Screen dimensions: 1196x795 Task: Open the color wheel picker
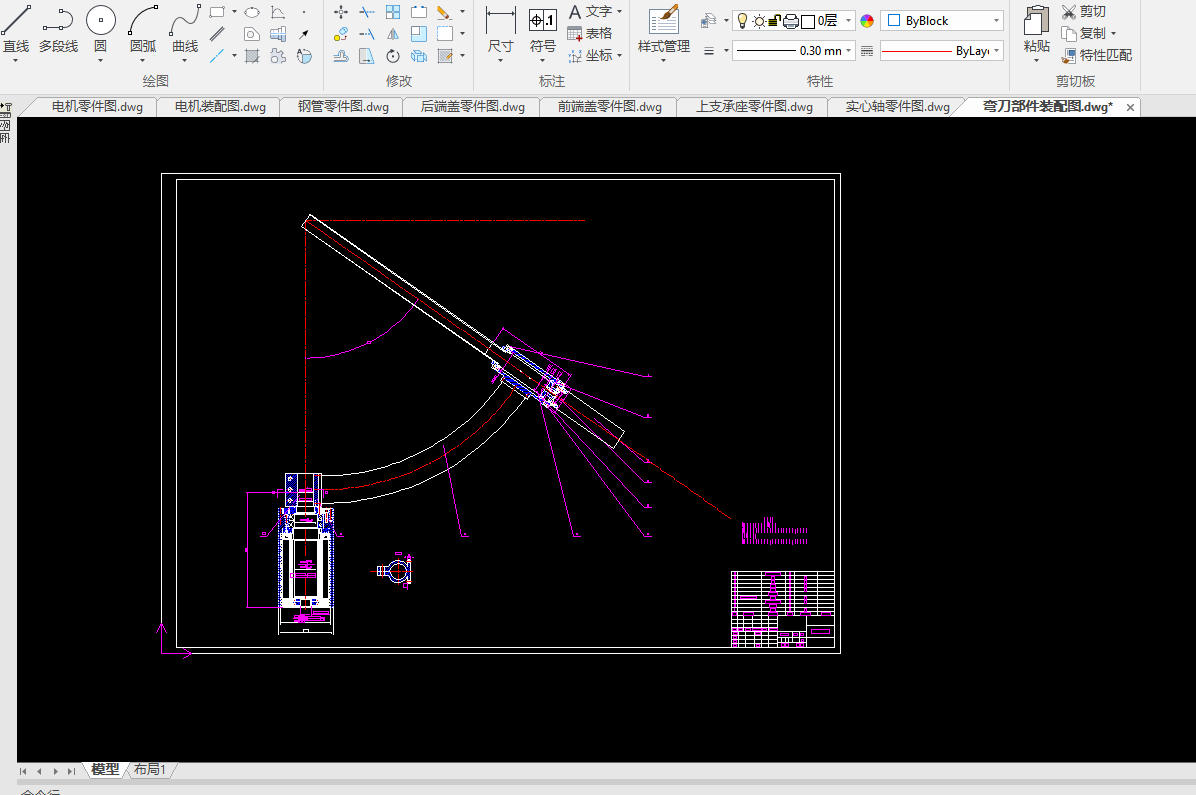click(867, 21)
